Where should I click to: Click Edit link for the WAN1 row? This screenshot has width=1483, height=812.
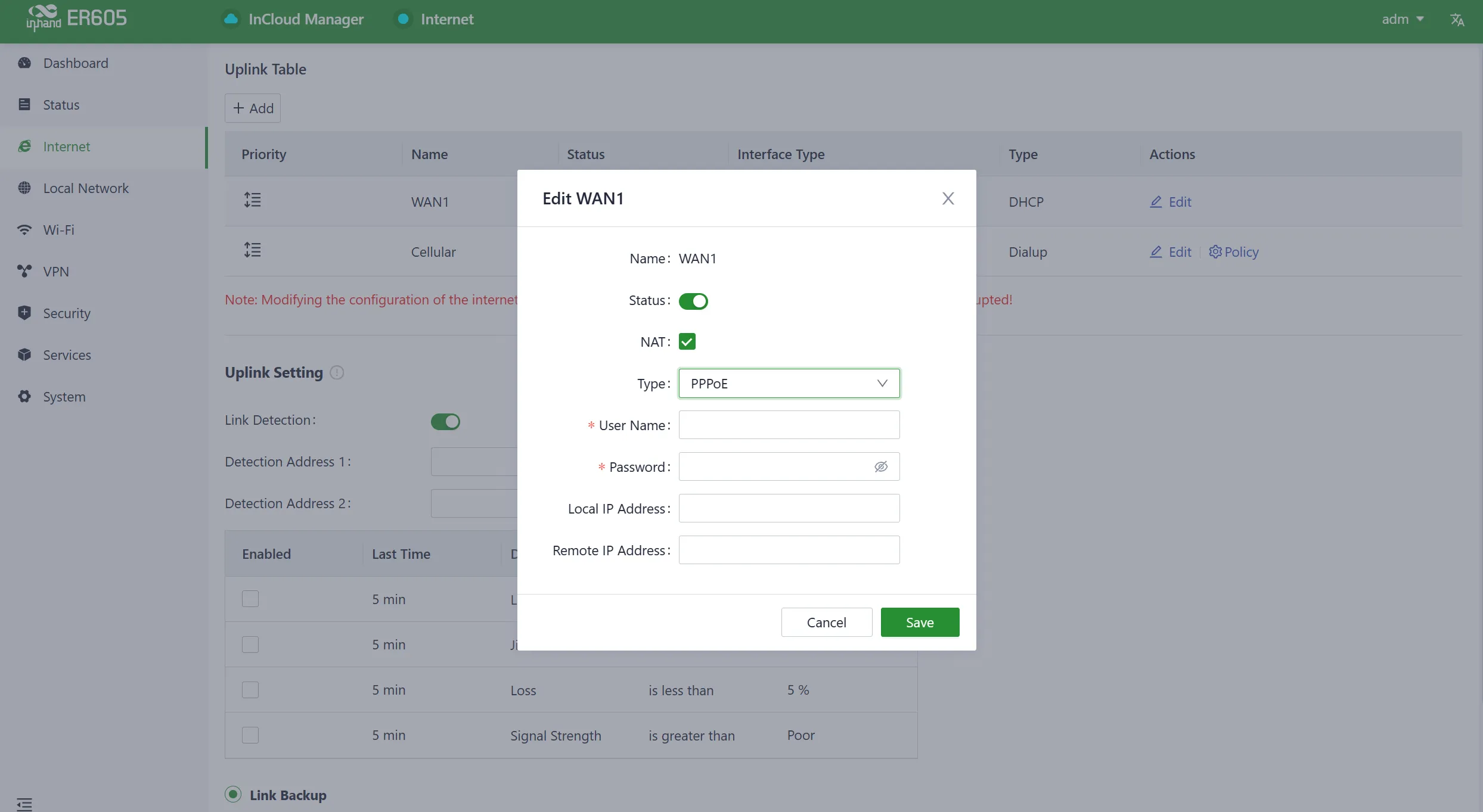pos(1171,202)
